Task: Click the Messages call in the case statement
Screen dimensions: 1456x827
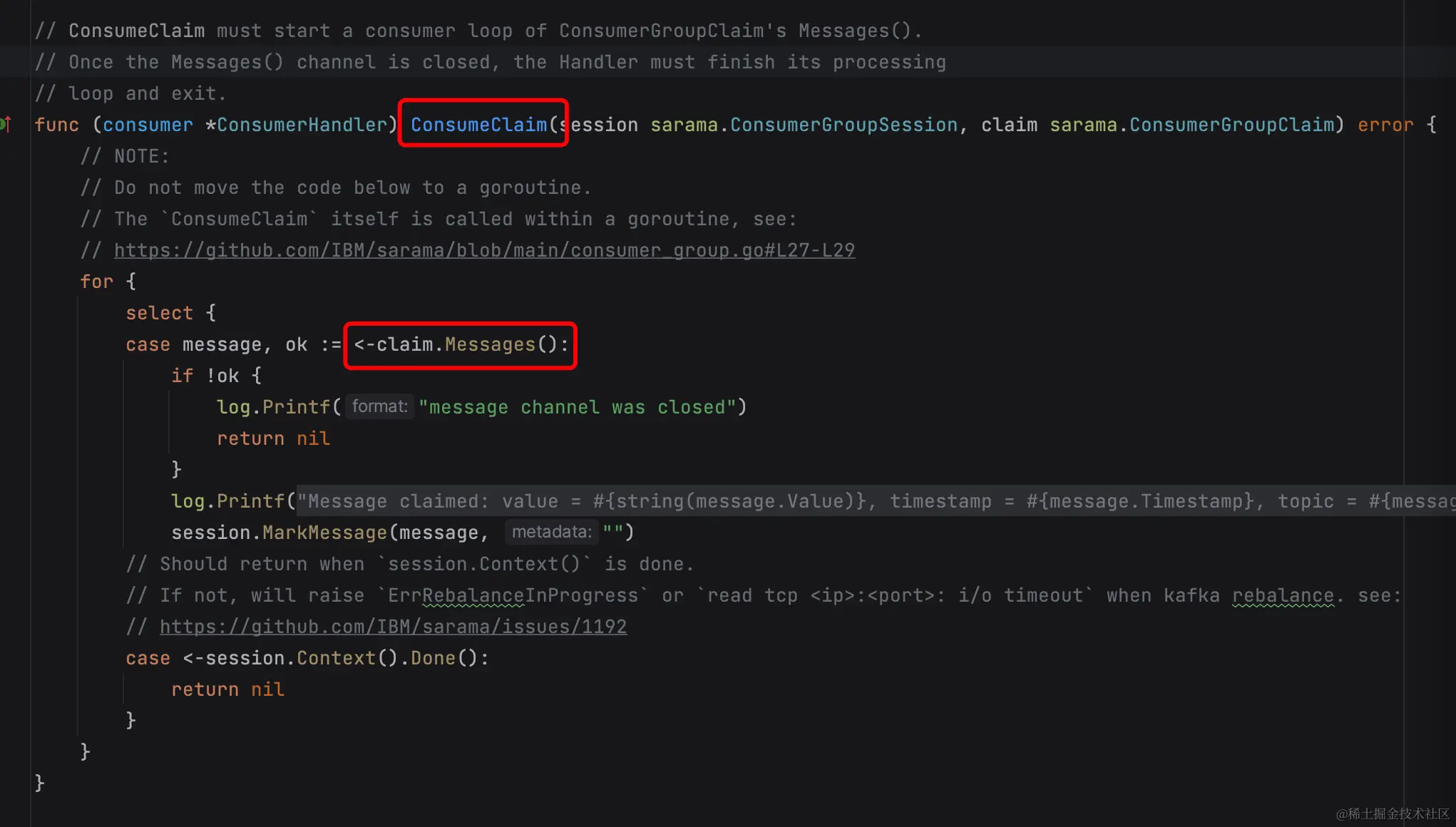Action: coord(490,344)
